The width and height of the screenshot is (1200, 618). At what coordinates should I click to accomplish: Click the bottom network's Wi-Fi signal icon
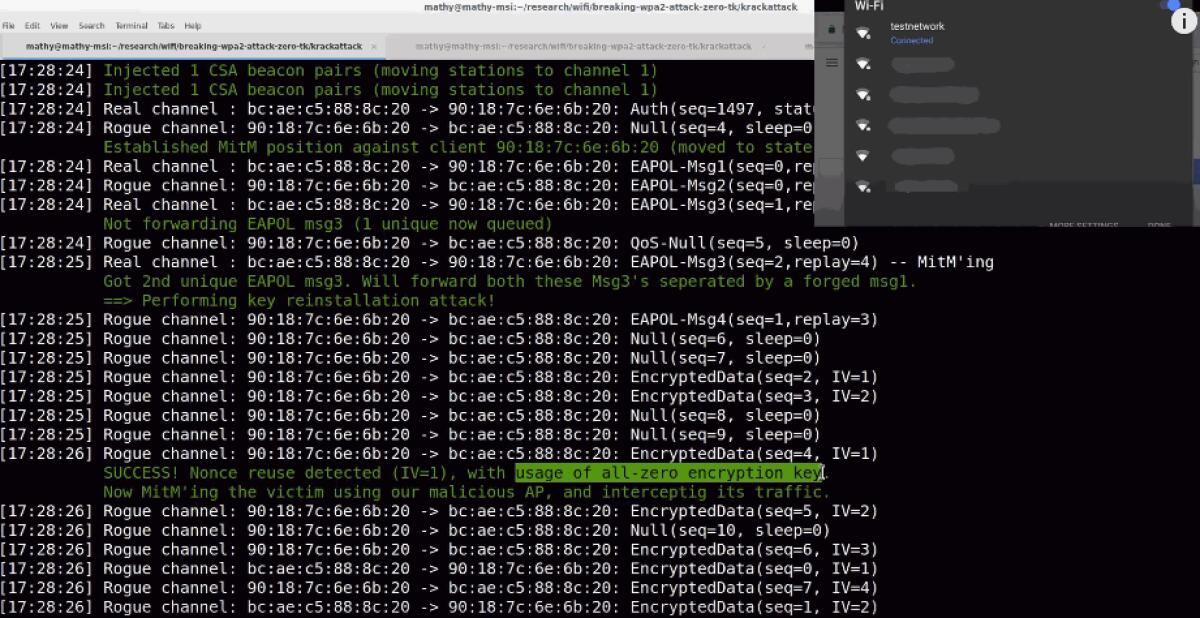tap(864, 186)
